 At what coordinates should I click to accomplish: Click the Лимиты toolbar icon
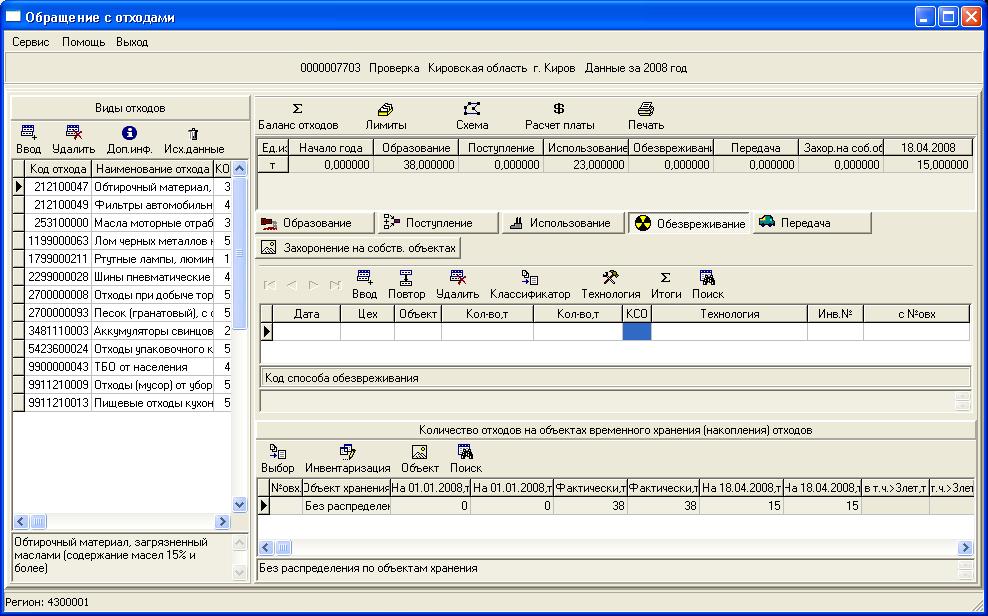[x=385, y=116]
